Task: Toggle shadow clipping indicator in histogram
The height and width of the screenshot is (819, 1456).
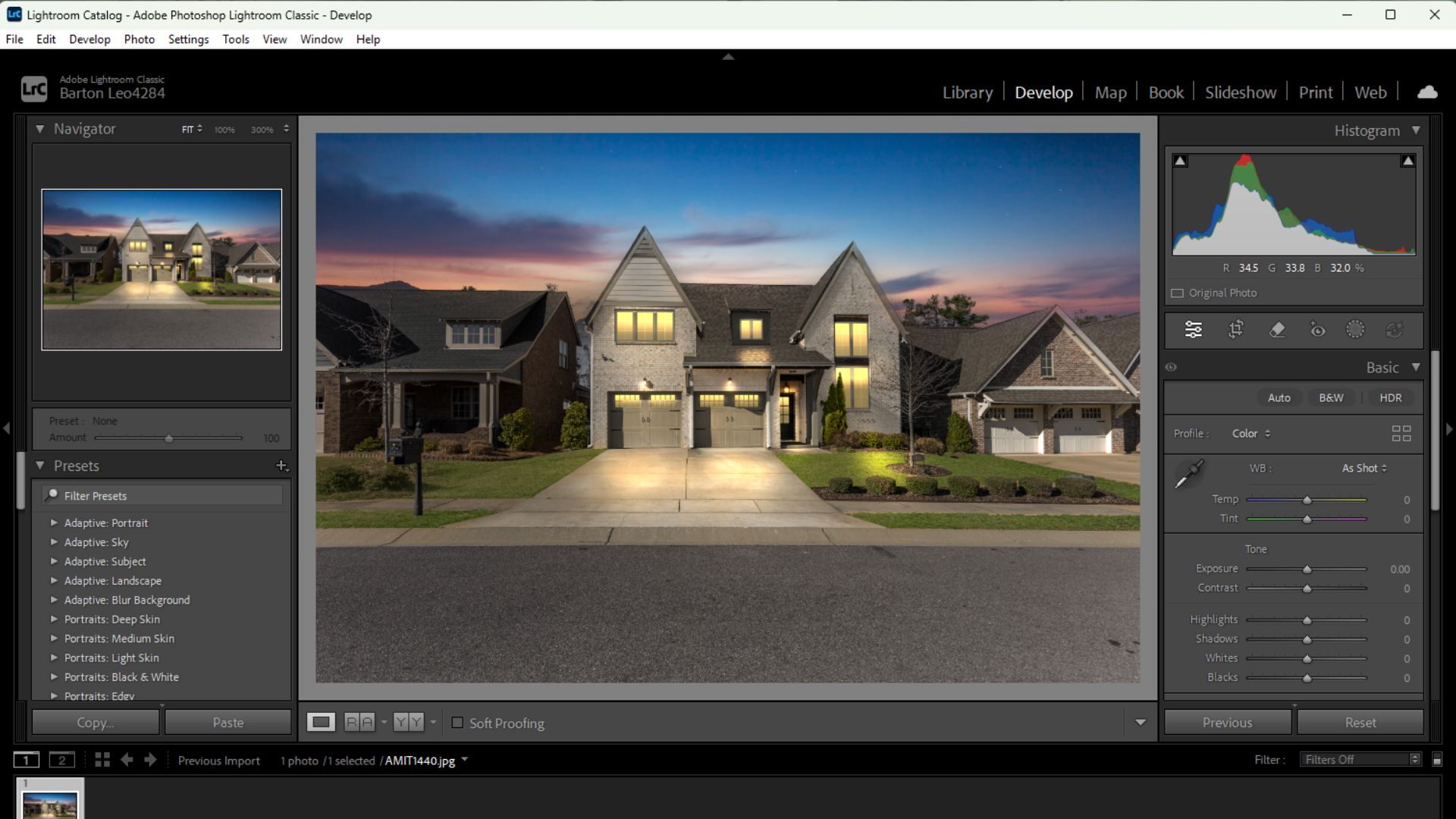Action: click(x=1180, y=161)
